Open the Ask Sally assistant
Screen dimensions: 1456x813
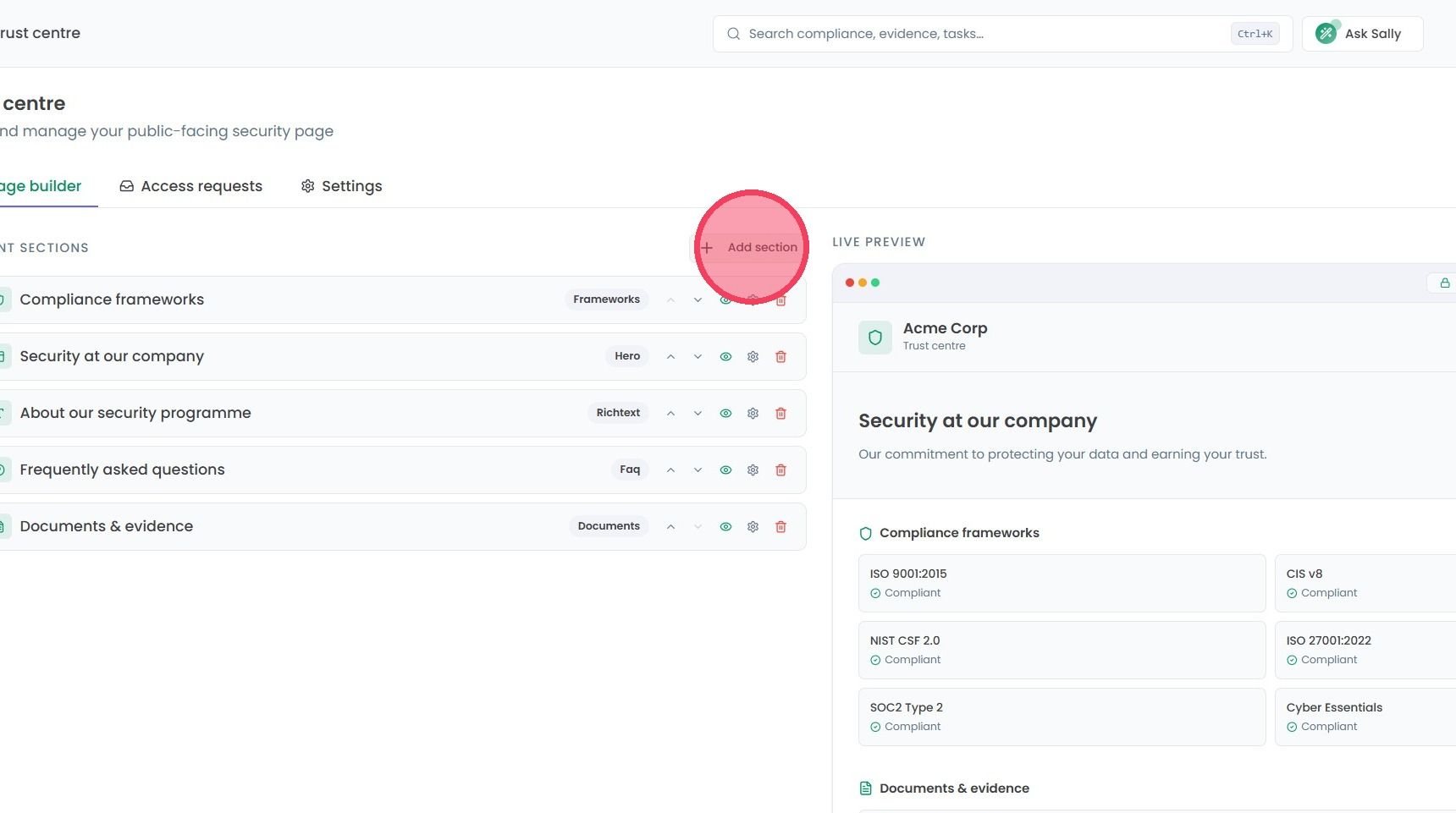click(x=1362, y=34)
